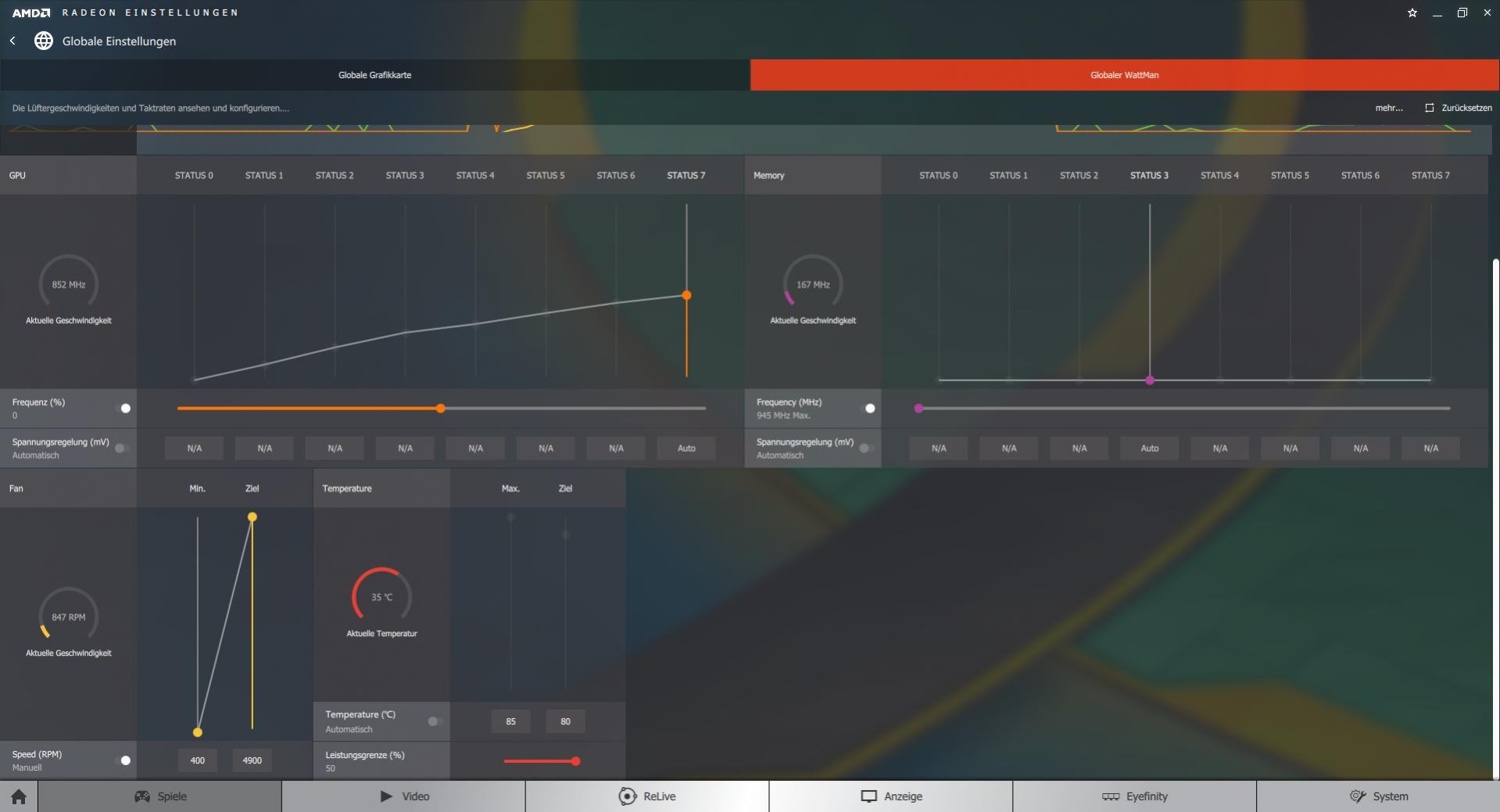Click the yellow fan Ziel speed point

(x=252, y=517)
